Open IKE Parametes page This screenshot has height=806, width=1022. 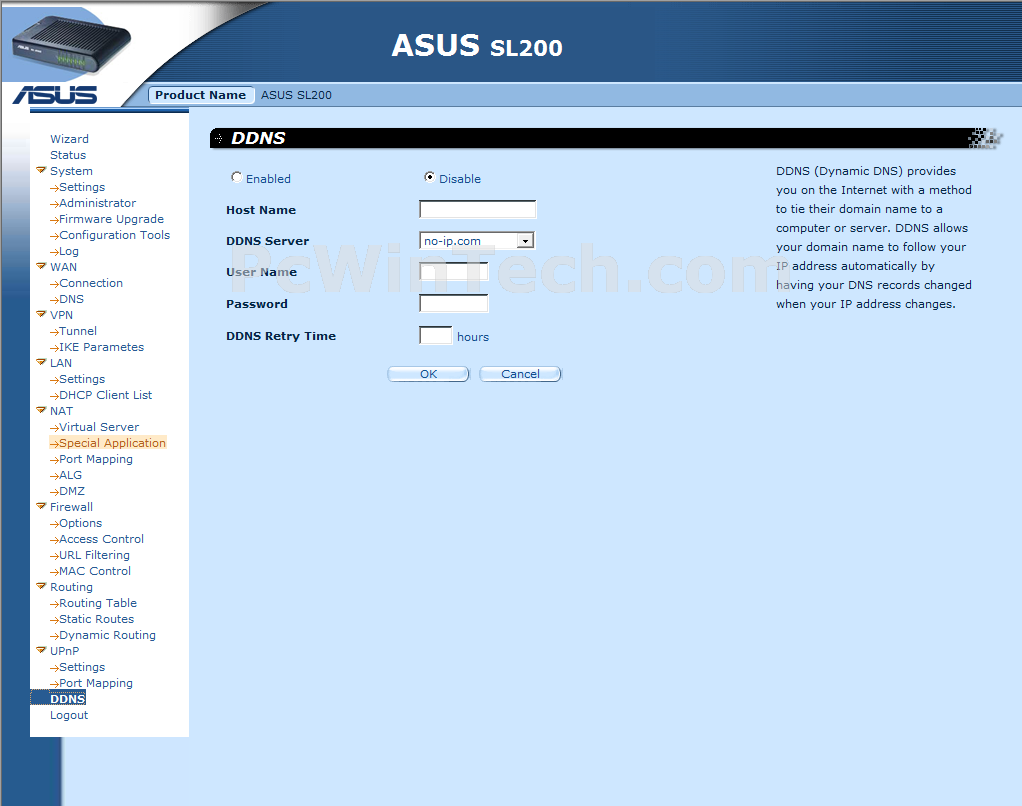(x=102, y=347)
